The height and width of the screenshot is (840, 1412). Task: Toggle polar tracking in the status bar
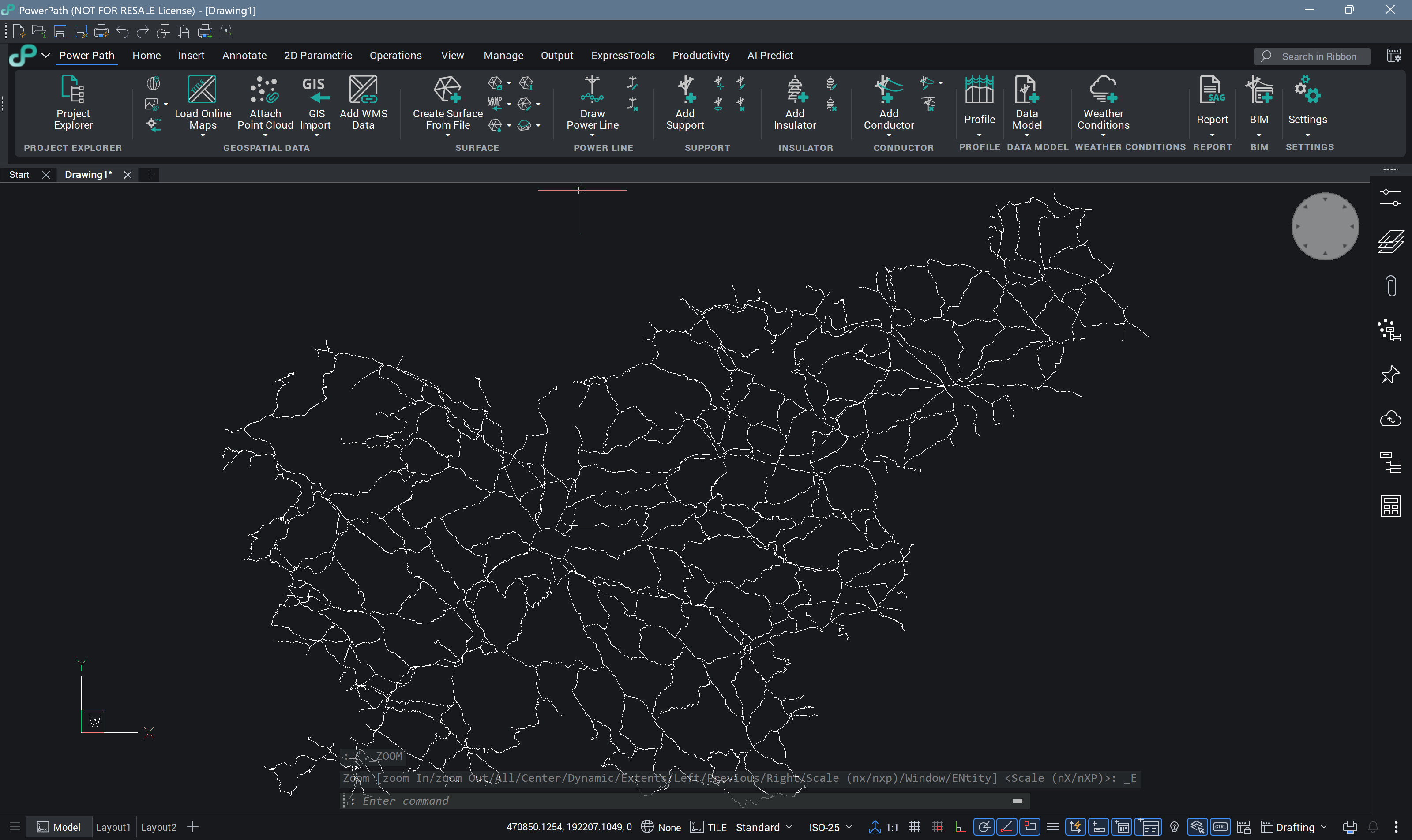tap(984, 827)
